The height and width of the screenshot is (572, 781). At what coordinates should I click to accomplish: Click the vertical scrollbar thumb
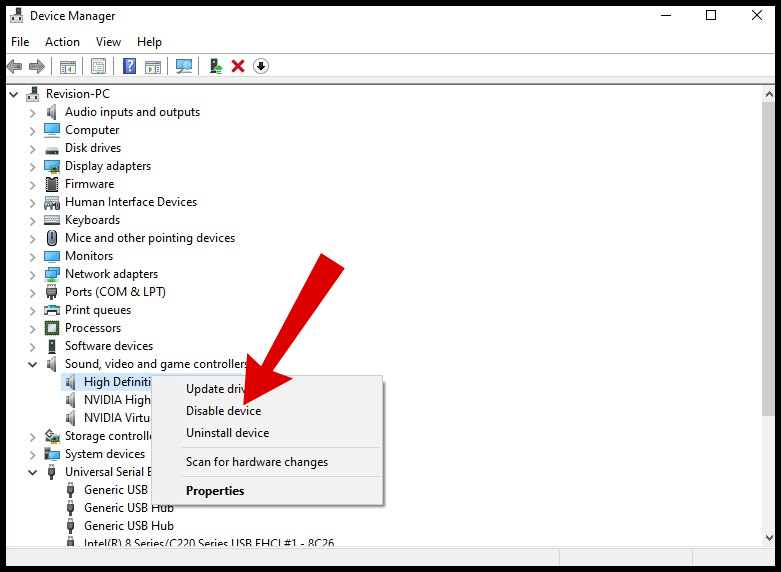pos(768,258)
